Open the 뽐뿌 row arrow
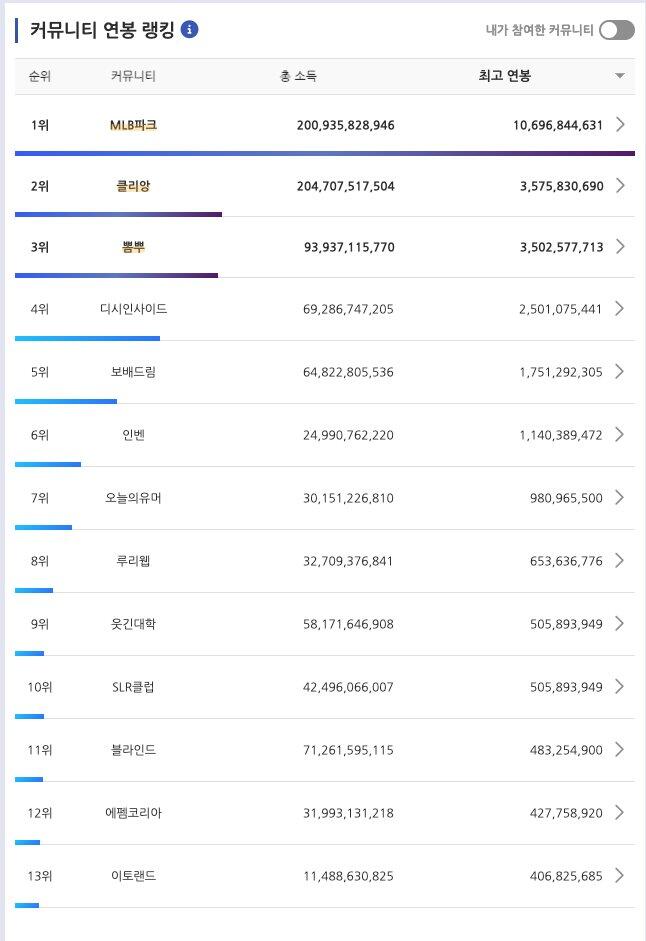This screenshot has height=941, width=646. [x=621, y=247]
